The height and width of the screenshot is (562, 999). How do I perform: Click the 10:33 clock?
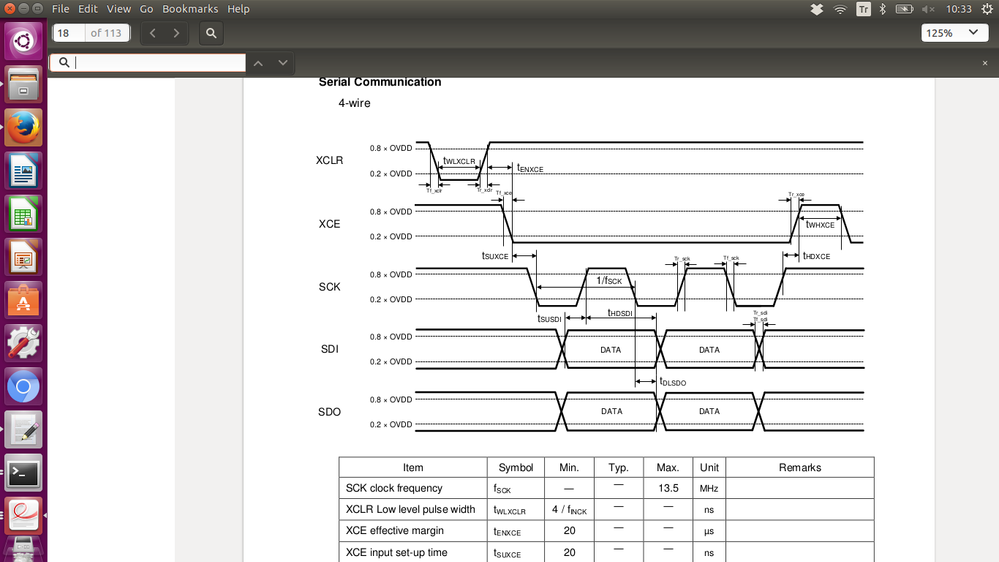coord(958,9)
